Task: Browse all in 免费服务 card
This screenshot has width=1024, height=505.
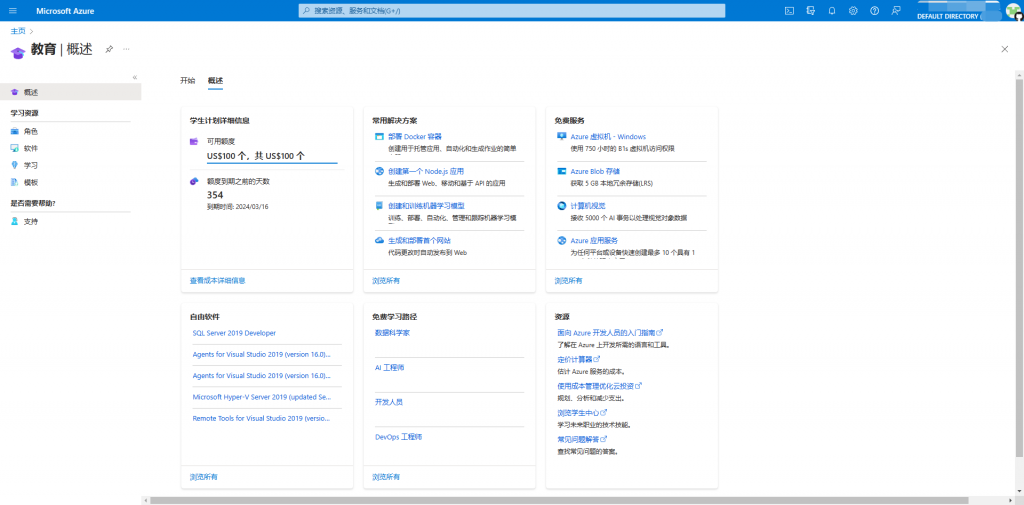Action: pos(568,280)
